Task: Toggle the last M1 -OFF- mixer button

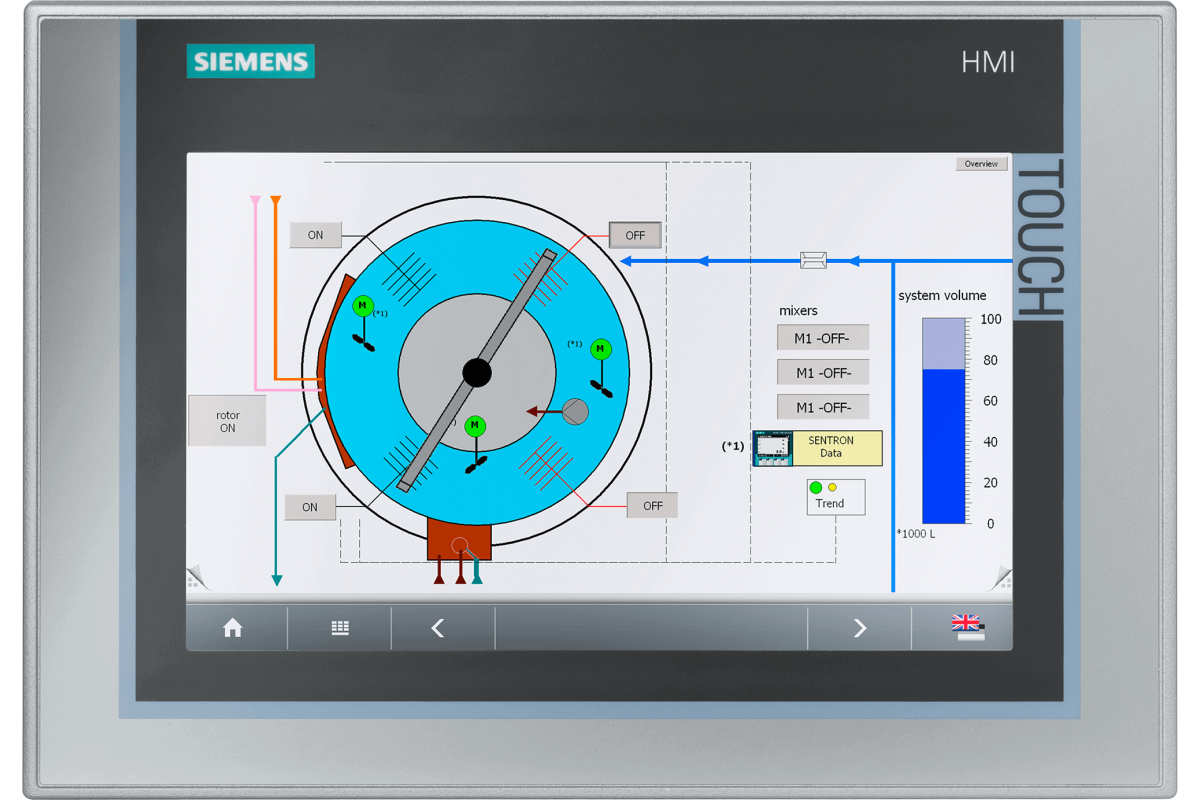Action: (822, 407)
